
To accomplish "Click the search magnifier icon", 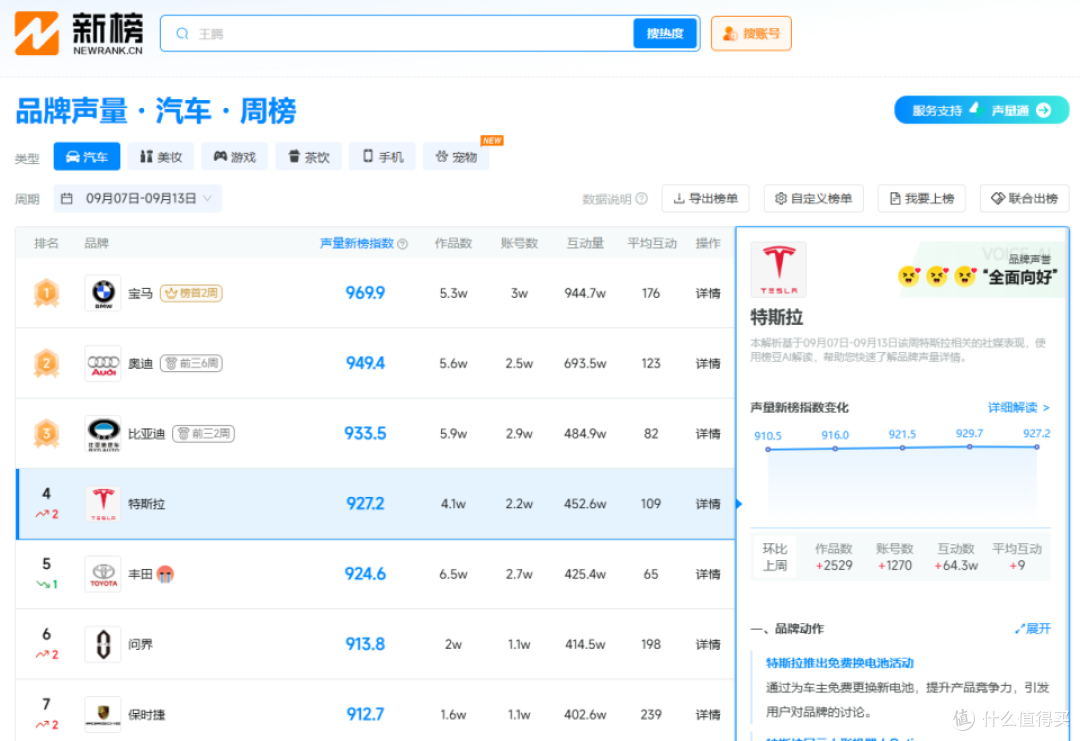I will 183,34.
